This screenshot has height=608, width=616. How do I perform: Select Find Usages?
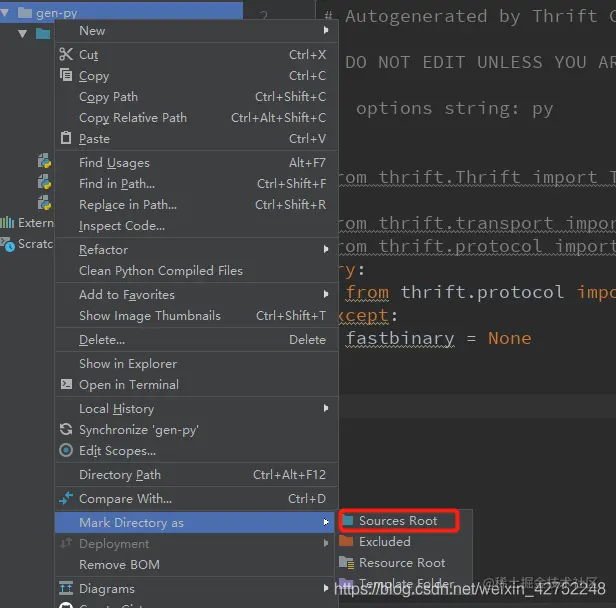196,163
